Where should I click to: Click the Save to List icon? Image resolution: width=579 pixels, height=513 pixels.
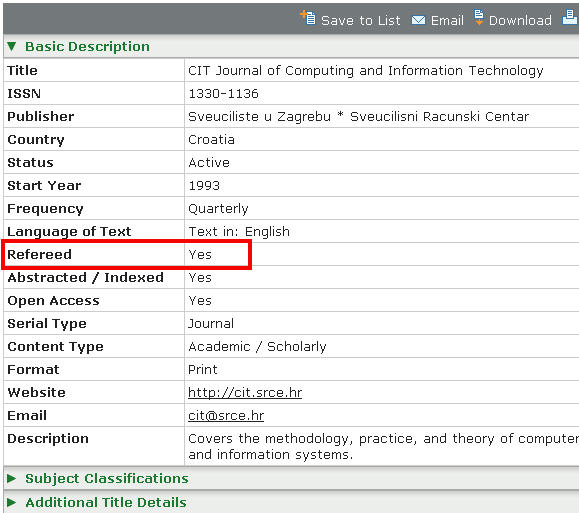(x=308, y=17)
